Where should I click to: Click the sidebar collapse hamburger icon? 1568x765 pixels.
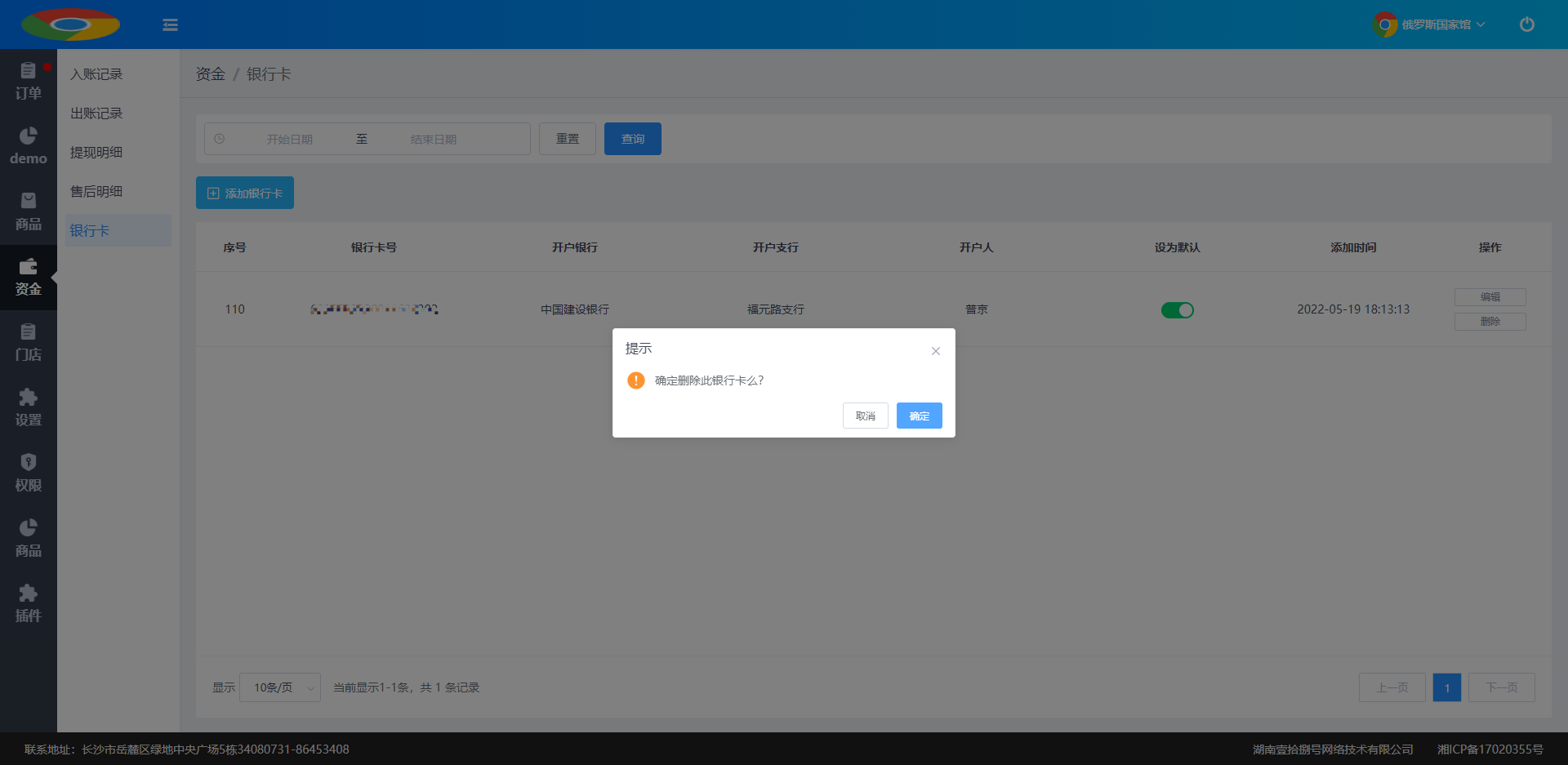170,24
